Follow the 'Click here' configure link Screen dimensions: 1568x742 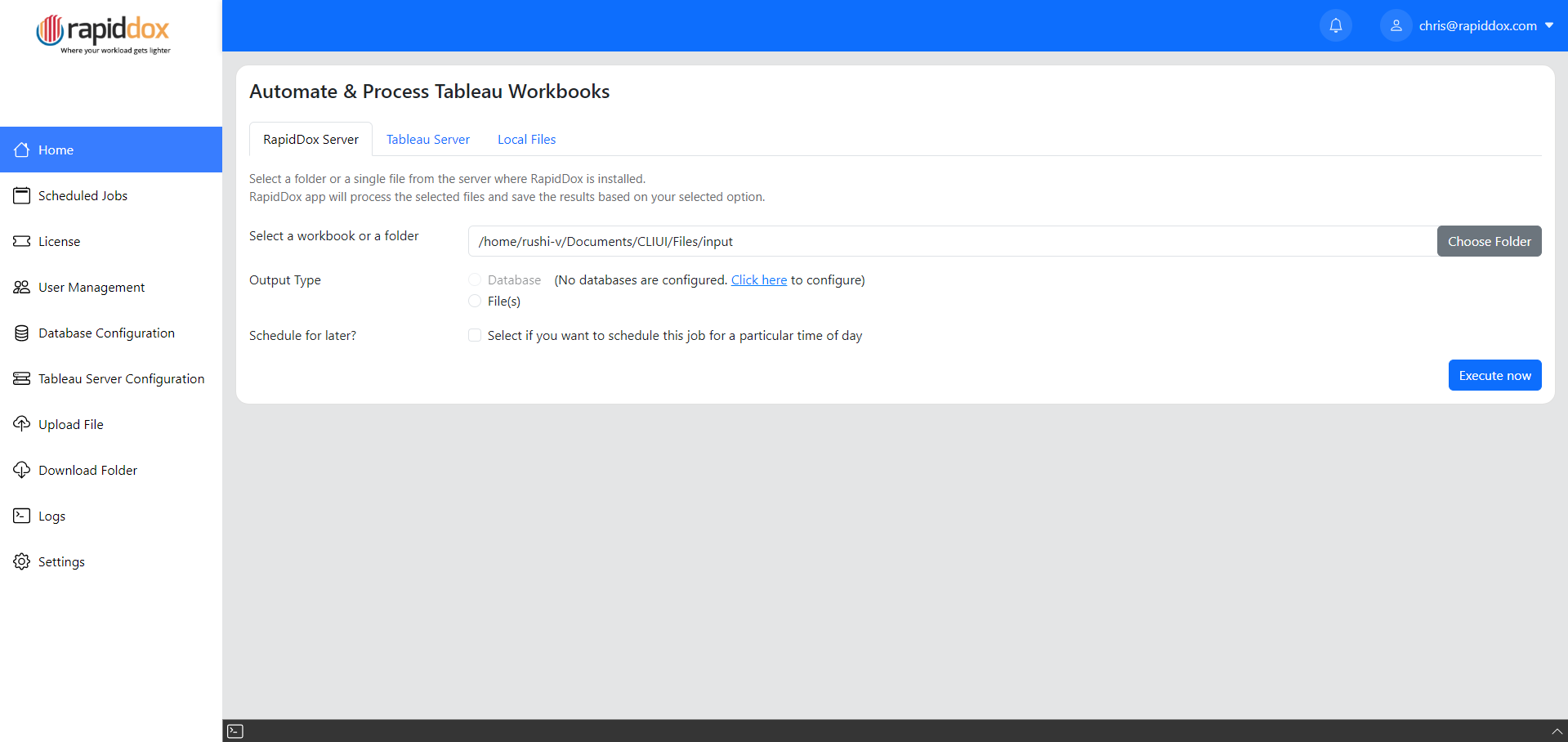click(759, 279)
